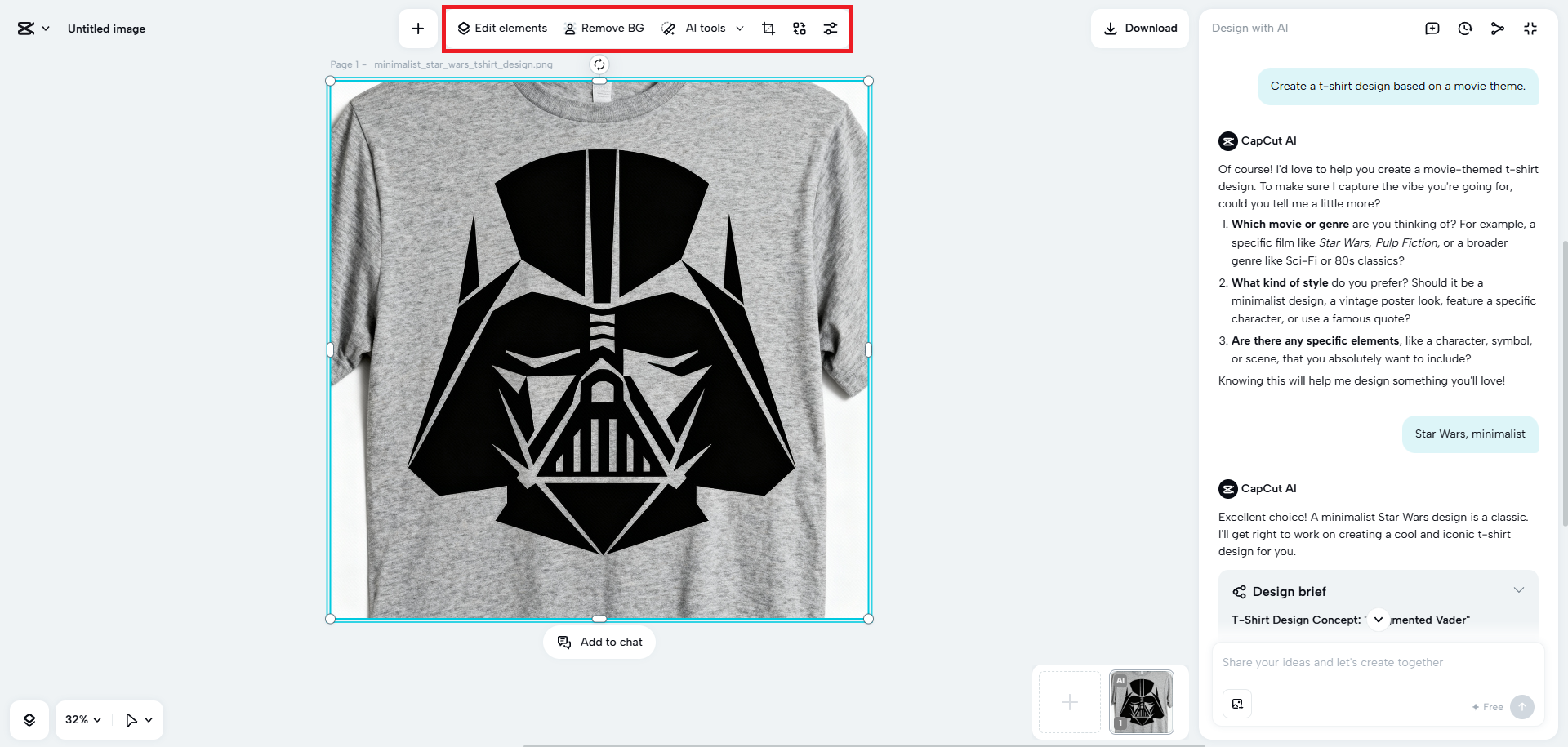Click the smart tools icon beside crop
Screen dimensions: 1568x747
(x=799, y=29)
